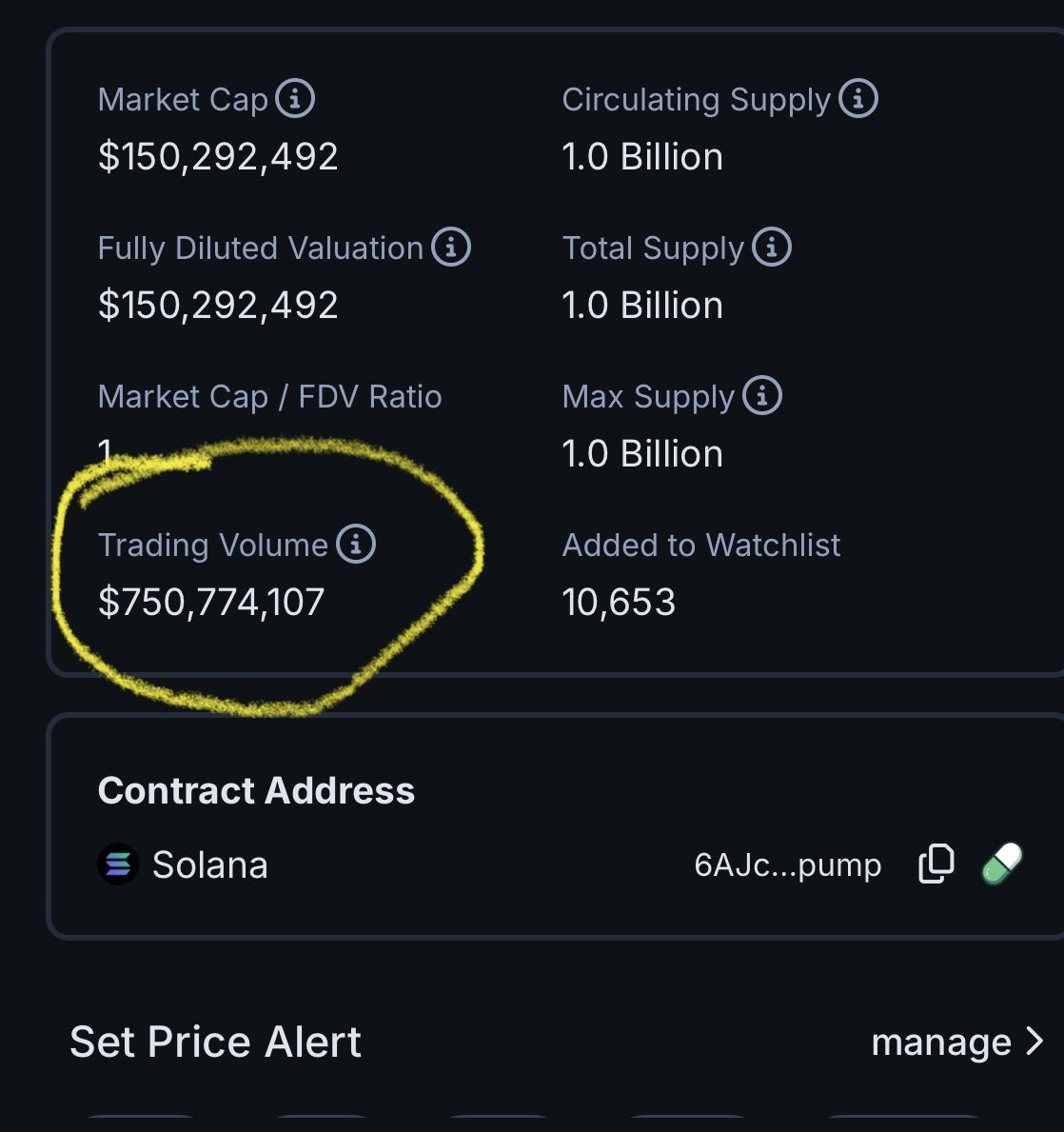Show Circulating Supply info tooltip

click(x=858, y=98)
